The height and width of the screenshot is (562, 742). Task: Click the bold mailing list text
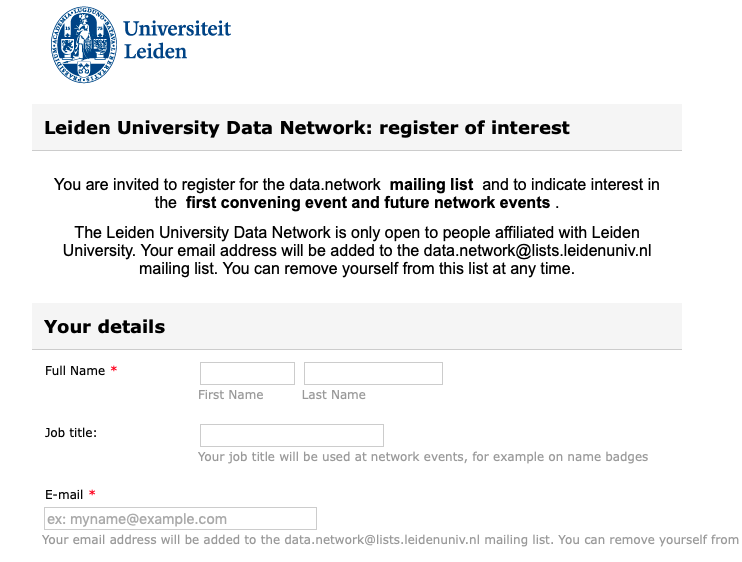coord(431,184)
